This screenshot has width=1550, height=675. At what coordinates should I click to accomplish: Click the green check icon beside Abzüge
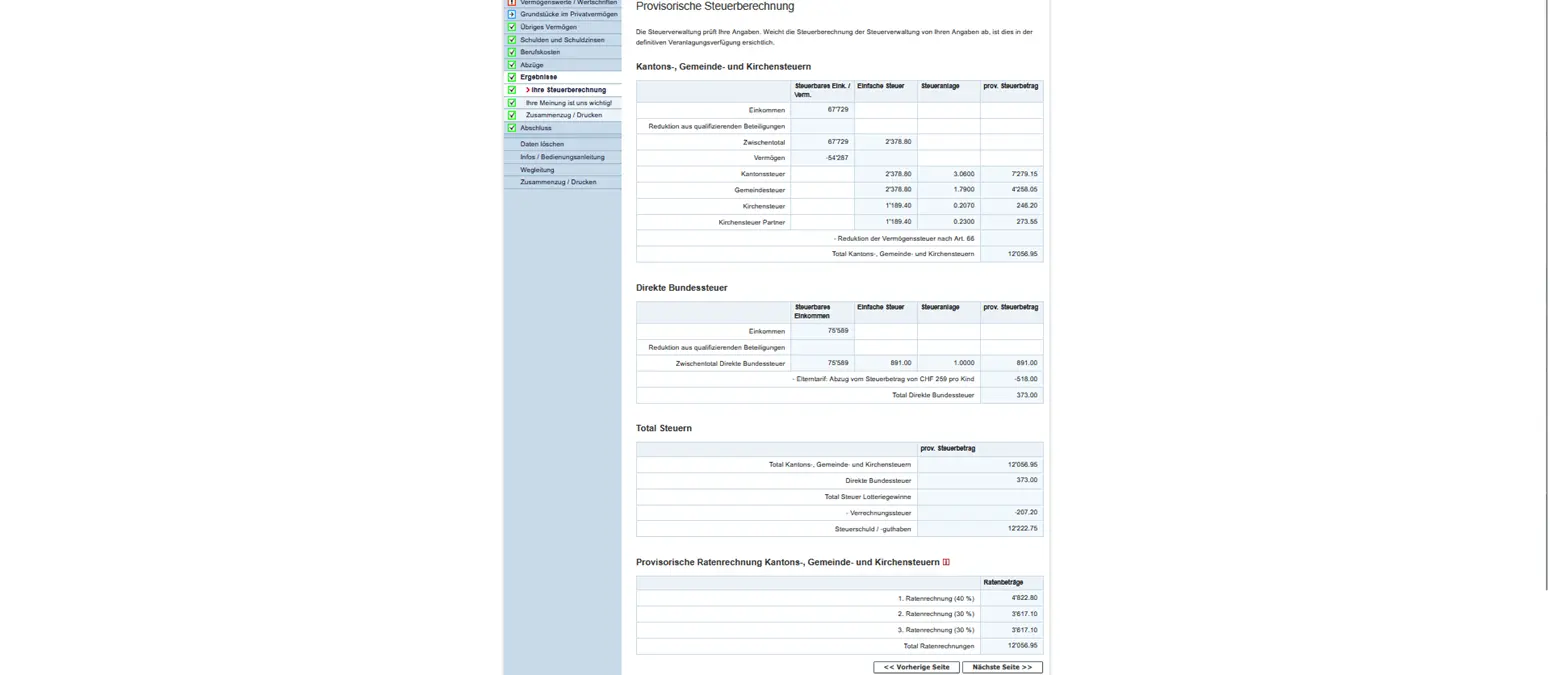(x=512, y=65)
